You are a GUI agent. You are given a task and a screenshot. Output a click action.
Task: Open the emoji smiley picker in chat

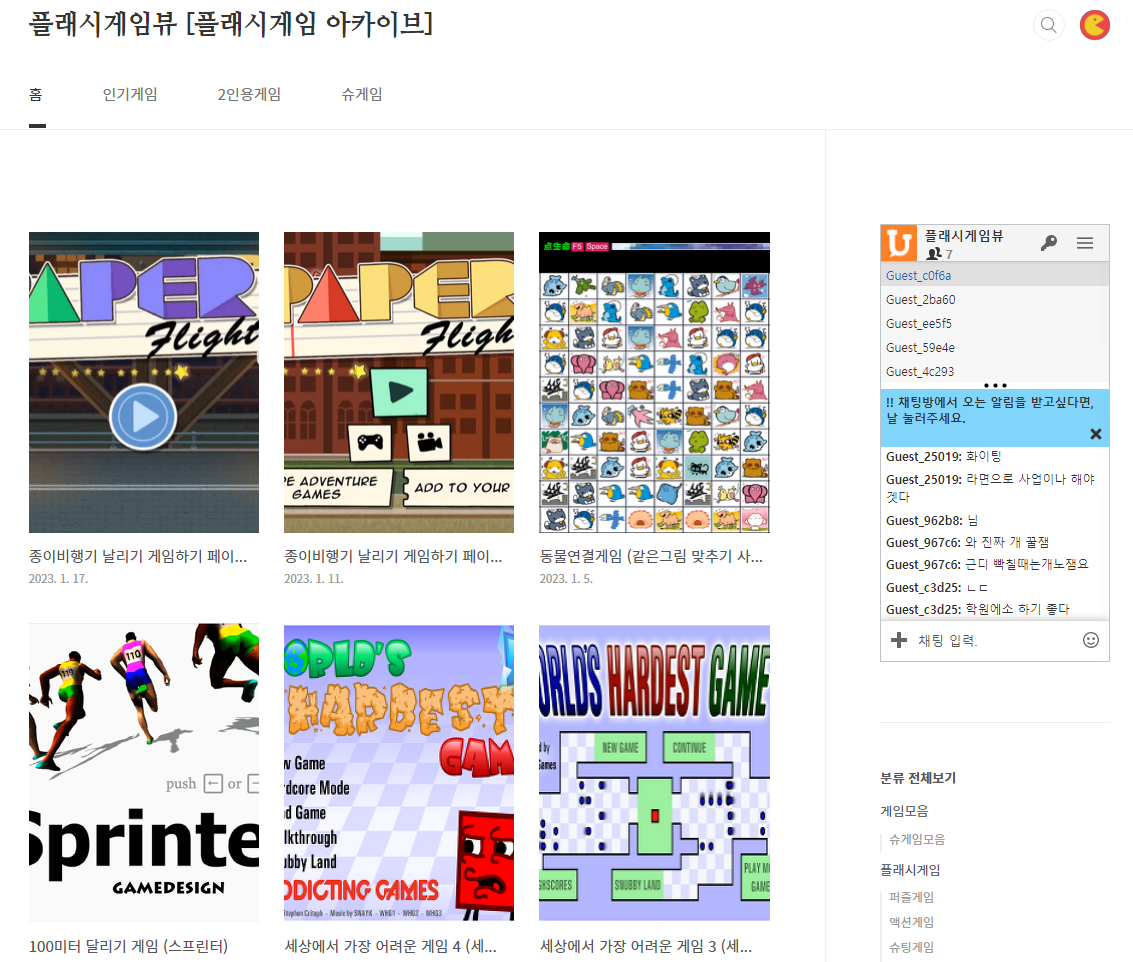click(x=1091, y=640)
